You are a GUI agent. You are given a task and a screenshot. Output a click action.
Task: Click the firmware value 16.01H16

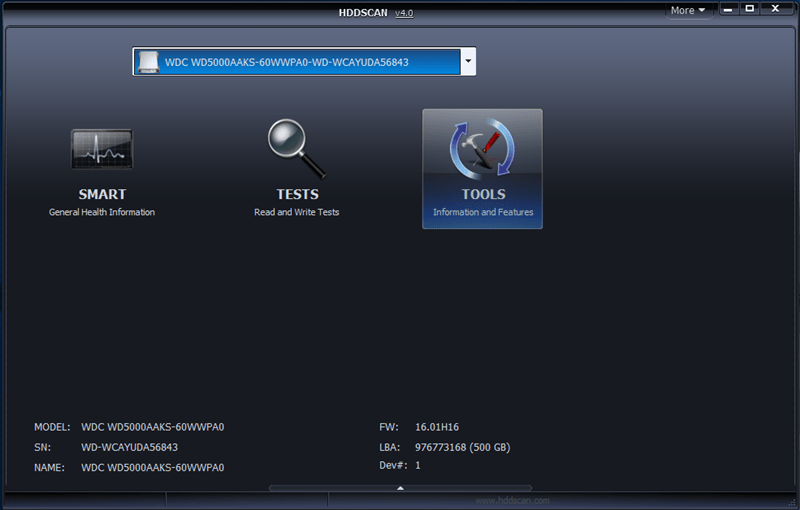coord(437,427)
